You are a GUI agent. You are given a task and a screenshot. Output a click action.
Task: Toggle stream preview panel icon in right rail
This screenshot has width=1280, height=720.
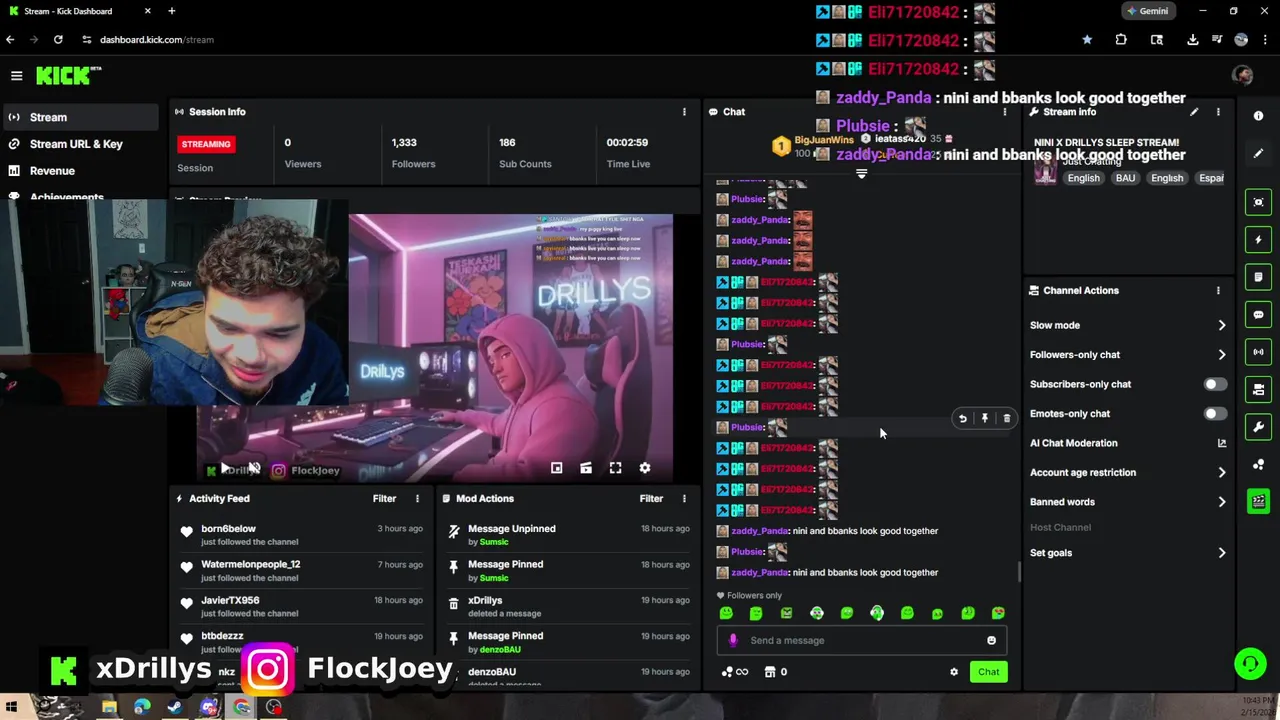(x=1258, y=202)
